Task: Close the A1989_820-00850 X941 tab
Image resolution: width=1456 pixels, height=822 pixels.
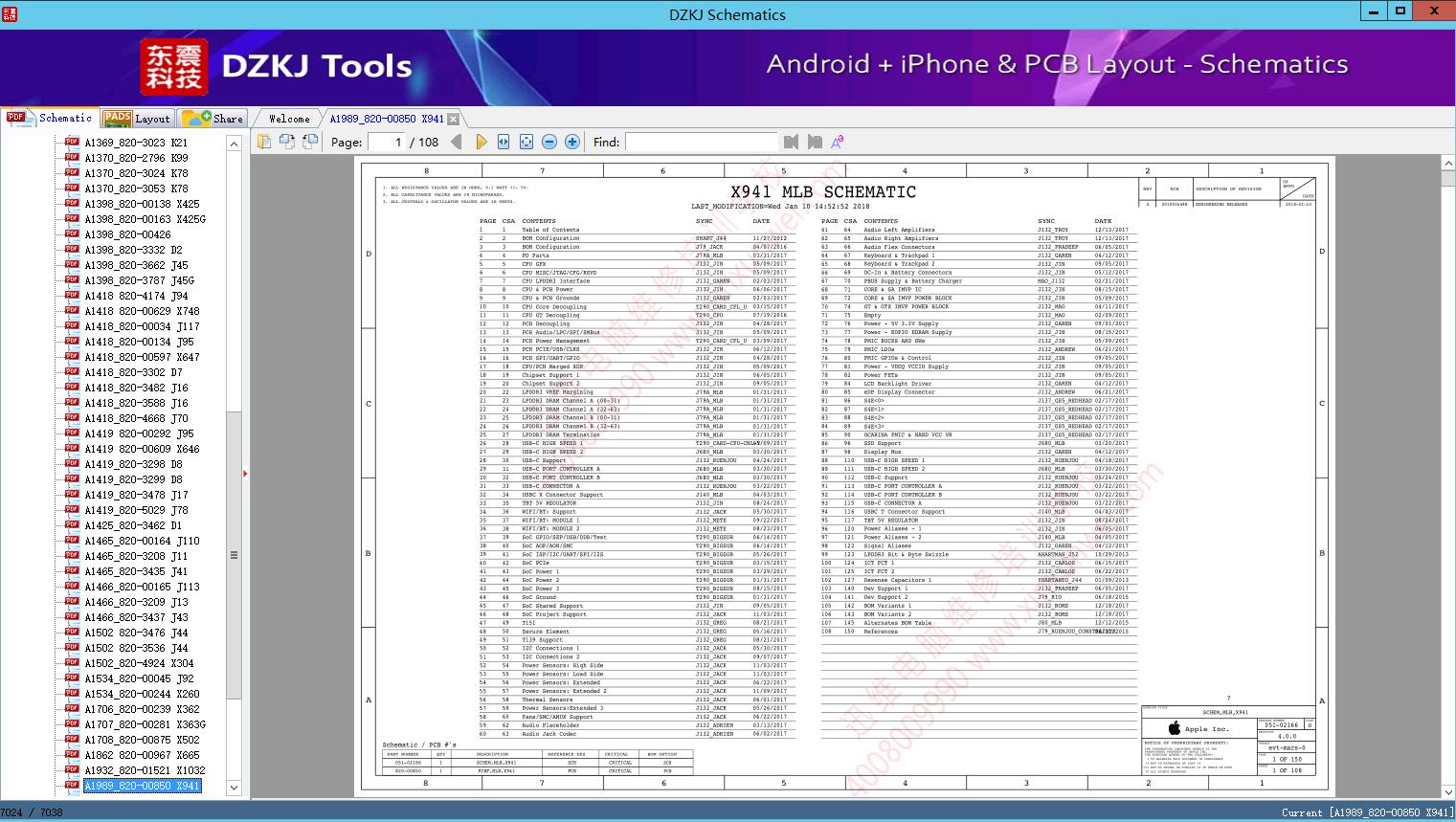Action: point(454,119)
